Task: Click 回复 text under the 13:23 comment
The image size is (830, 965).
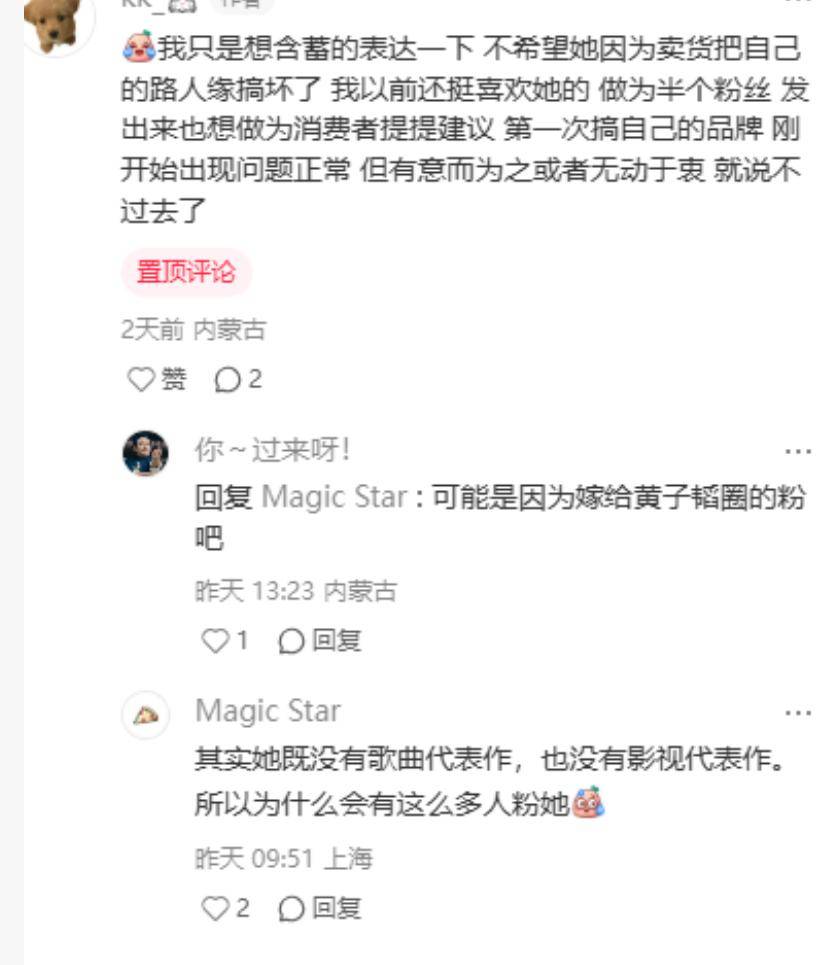Action: click(337, 641)
